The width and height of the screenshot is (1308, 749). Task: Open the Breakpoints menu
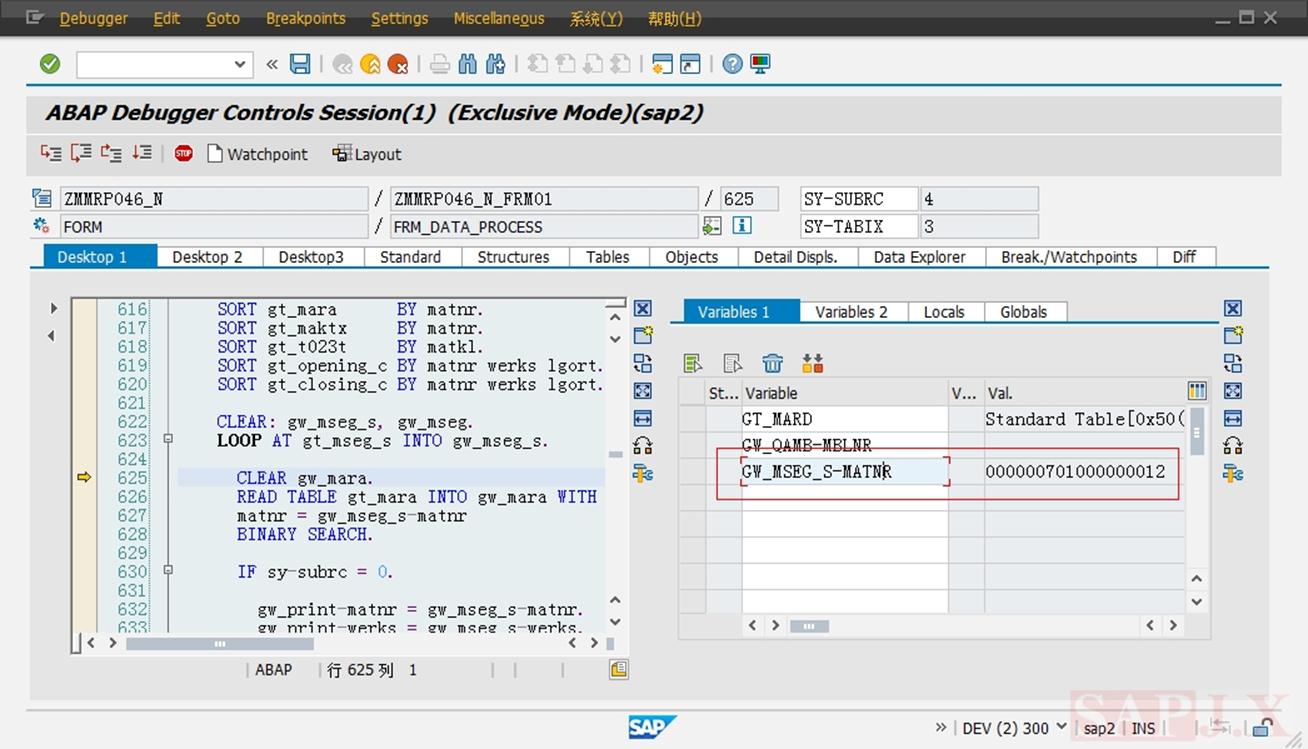(306, 18)
